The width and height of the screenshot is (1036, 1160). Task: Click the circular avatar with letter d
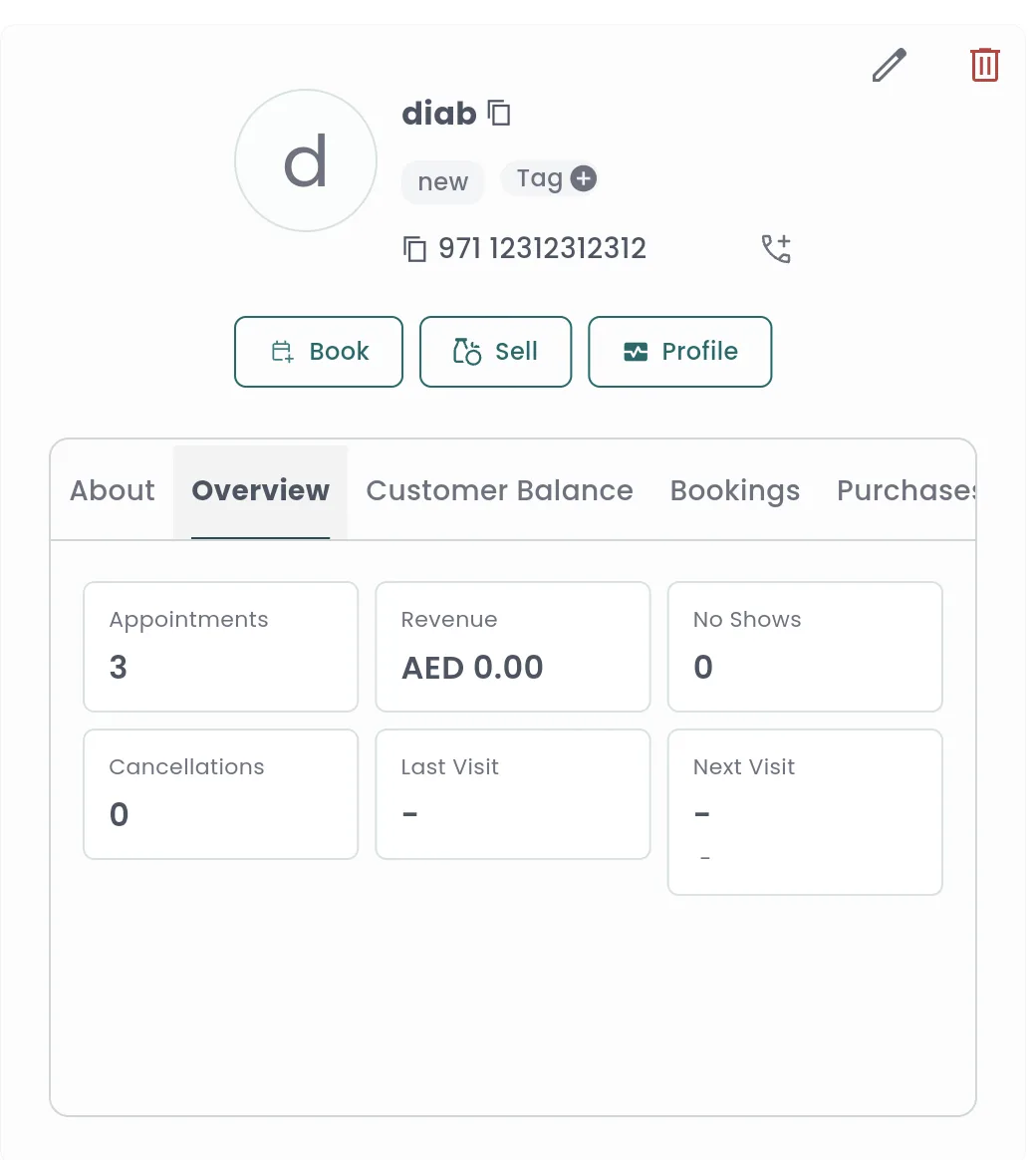tap(306, 160)
